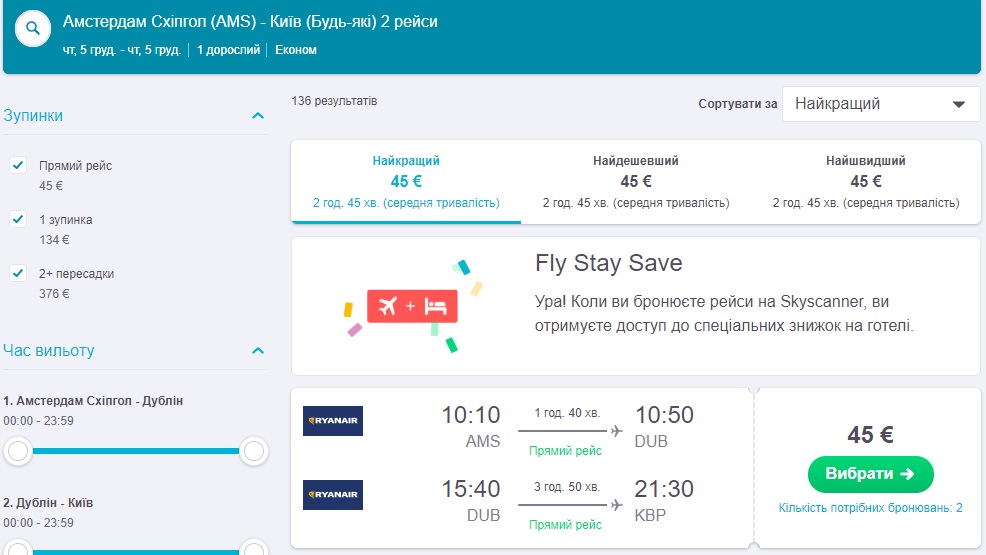Click the plane icon on DUB-KBP route line

[x=616, y=505]
